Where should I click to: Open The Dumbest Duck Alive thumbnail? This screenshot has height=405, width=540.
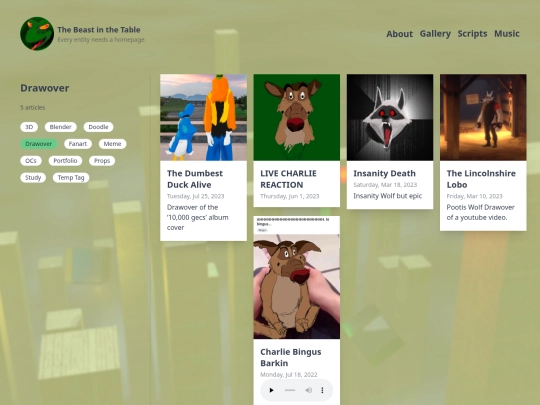coord(204,117)
